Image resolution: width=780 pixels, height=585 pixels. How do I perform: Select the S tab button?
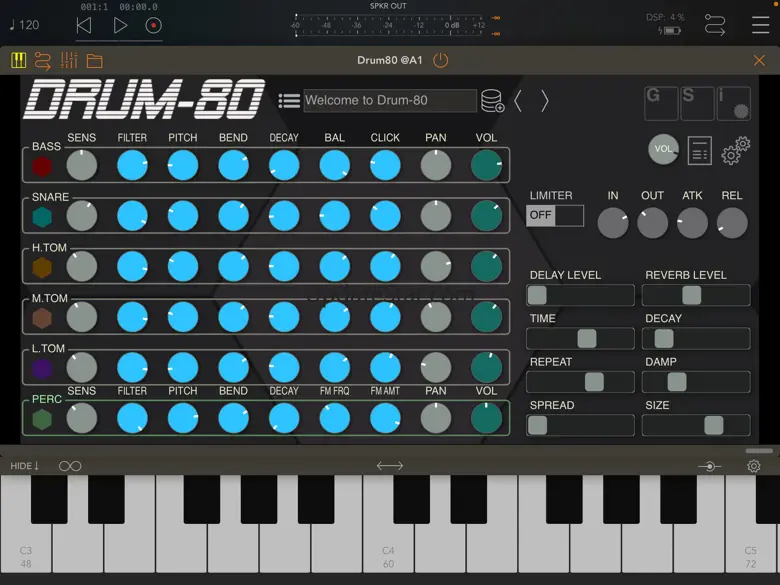[x=697, y=103]
